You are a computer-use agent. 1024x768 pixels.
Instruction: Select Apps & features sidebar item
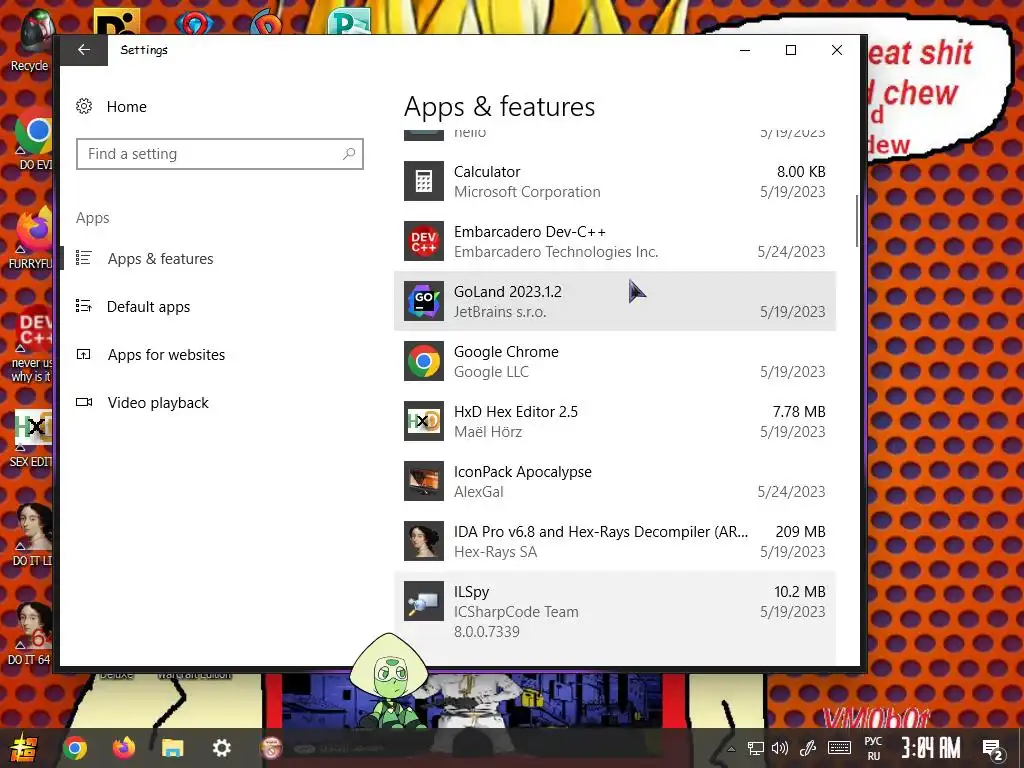click(160, 259)
